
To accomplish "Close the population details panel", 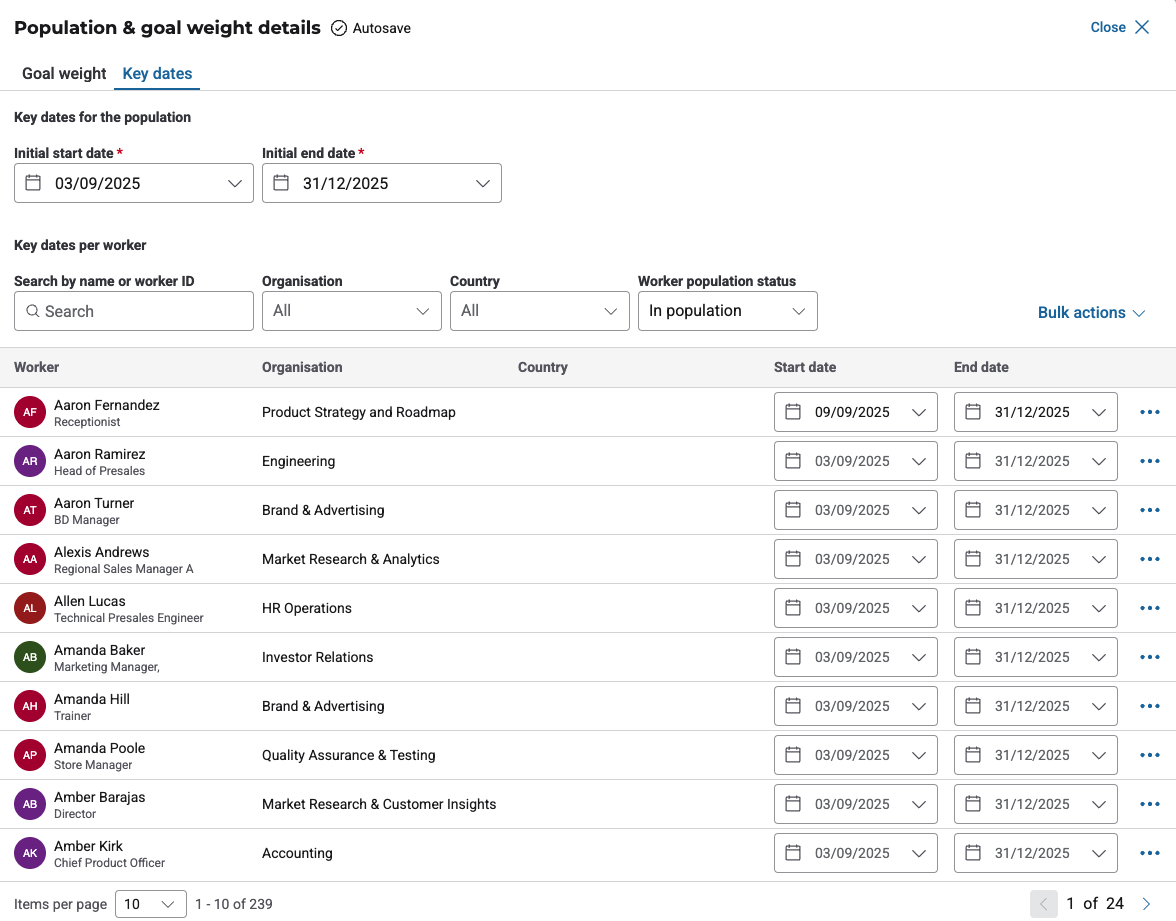I will point(1120,27).
